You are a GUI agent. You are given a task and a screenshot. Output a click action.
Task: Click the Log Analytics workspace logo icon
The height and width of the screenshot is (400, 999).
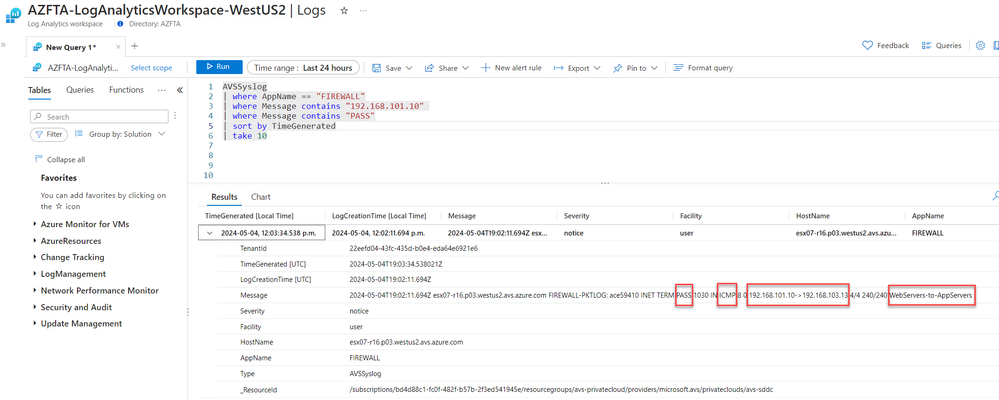coord(12,15)
